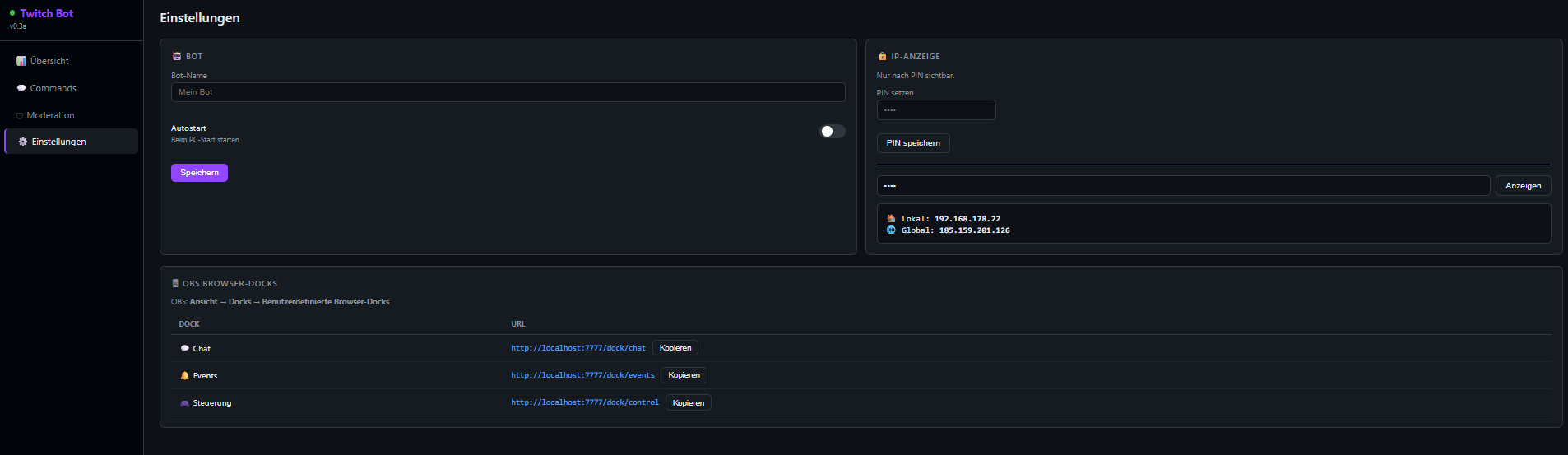The image size is (1568, 455).
Task: Open the localhost dock/events link
Action: point(582,375)
